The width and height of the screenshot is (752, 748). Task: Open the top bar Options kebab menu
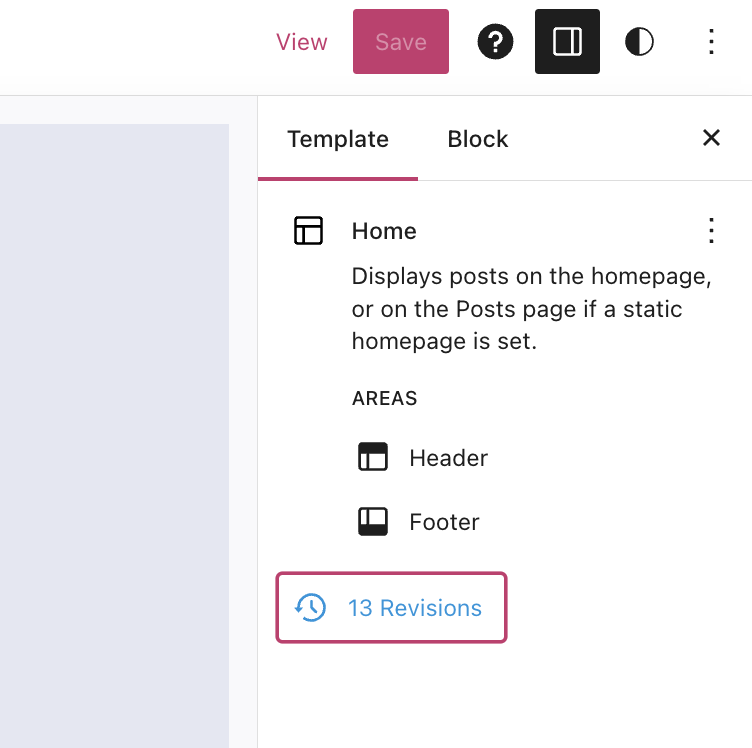pyautogui.click(x=711, y=42)
